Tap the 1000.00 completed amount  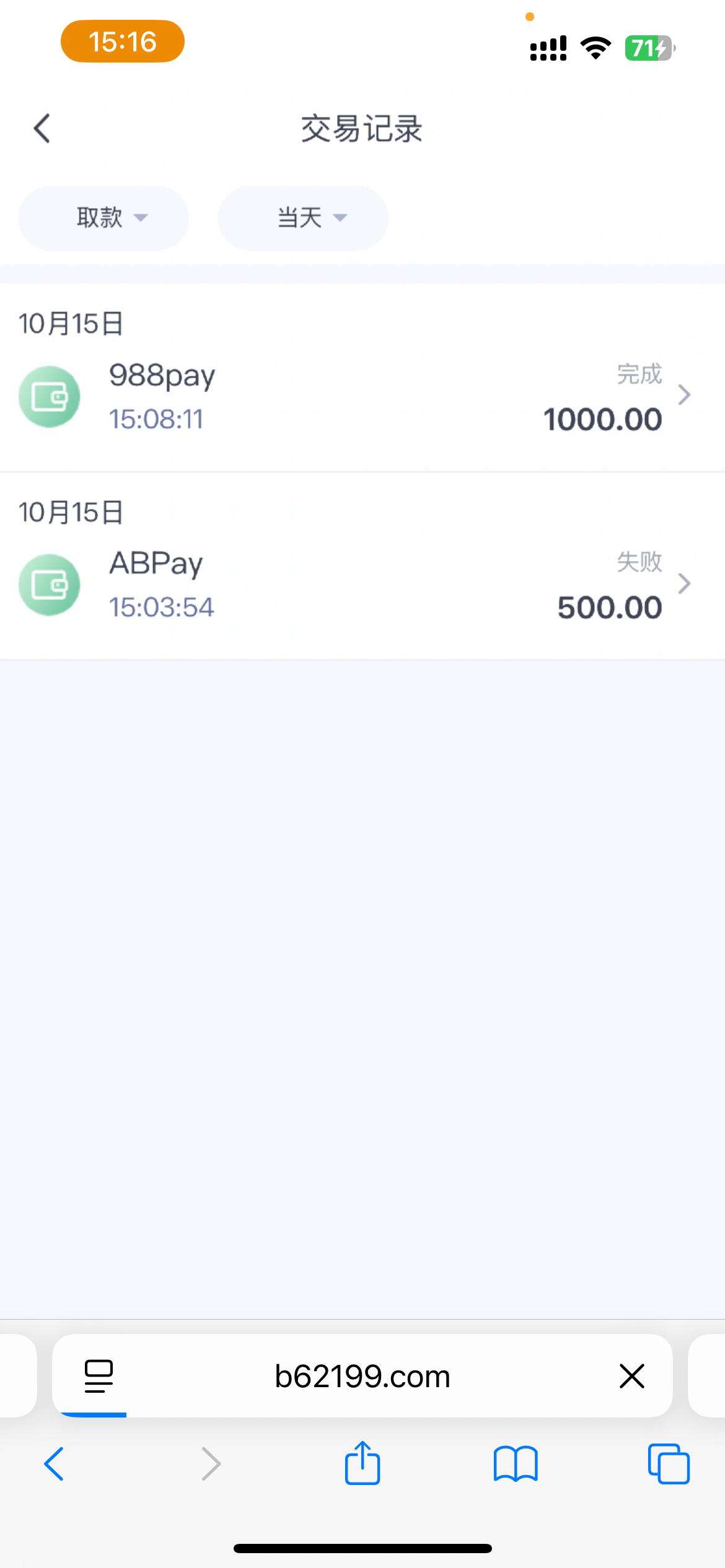click(x=602, y=420)
